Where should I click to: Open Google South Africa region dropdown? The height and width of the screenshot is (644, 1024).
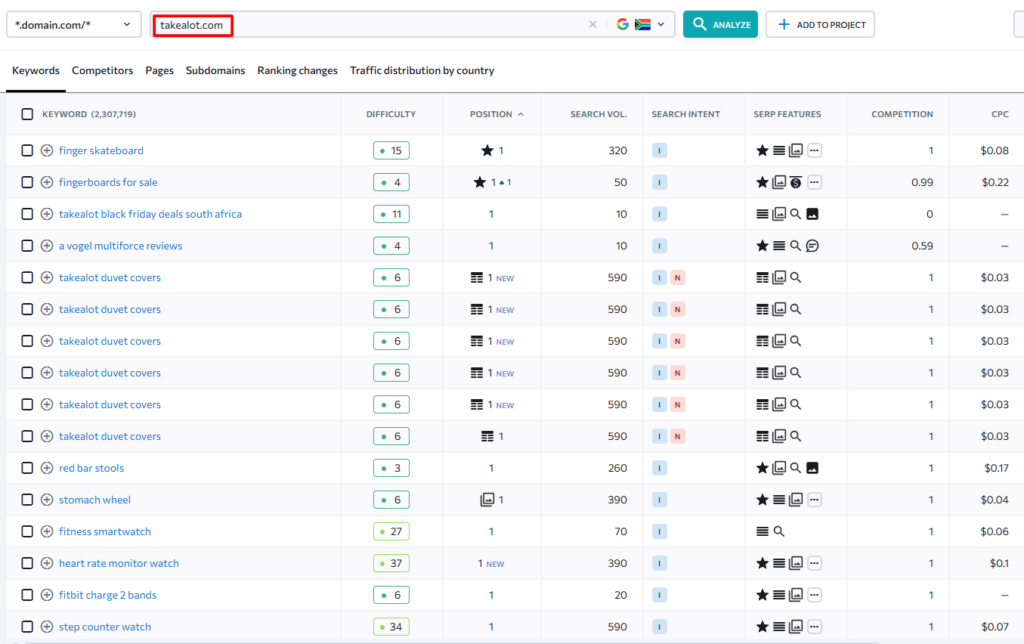[641, 25]
